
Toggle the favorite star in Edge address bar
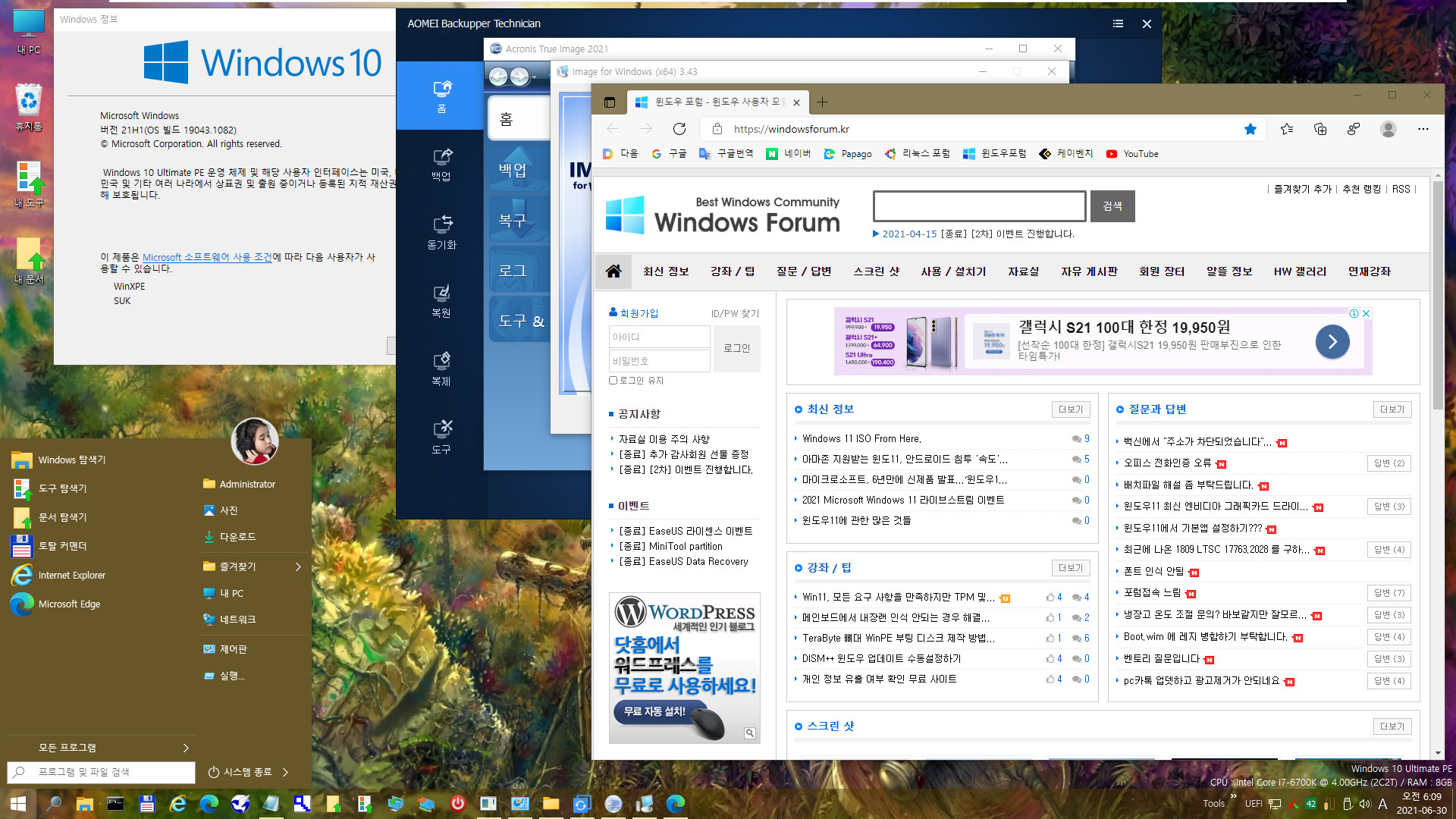1250,129
